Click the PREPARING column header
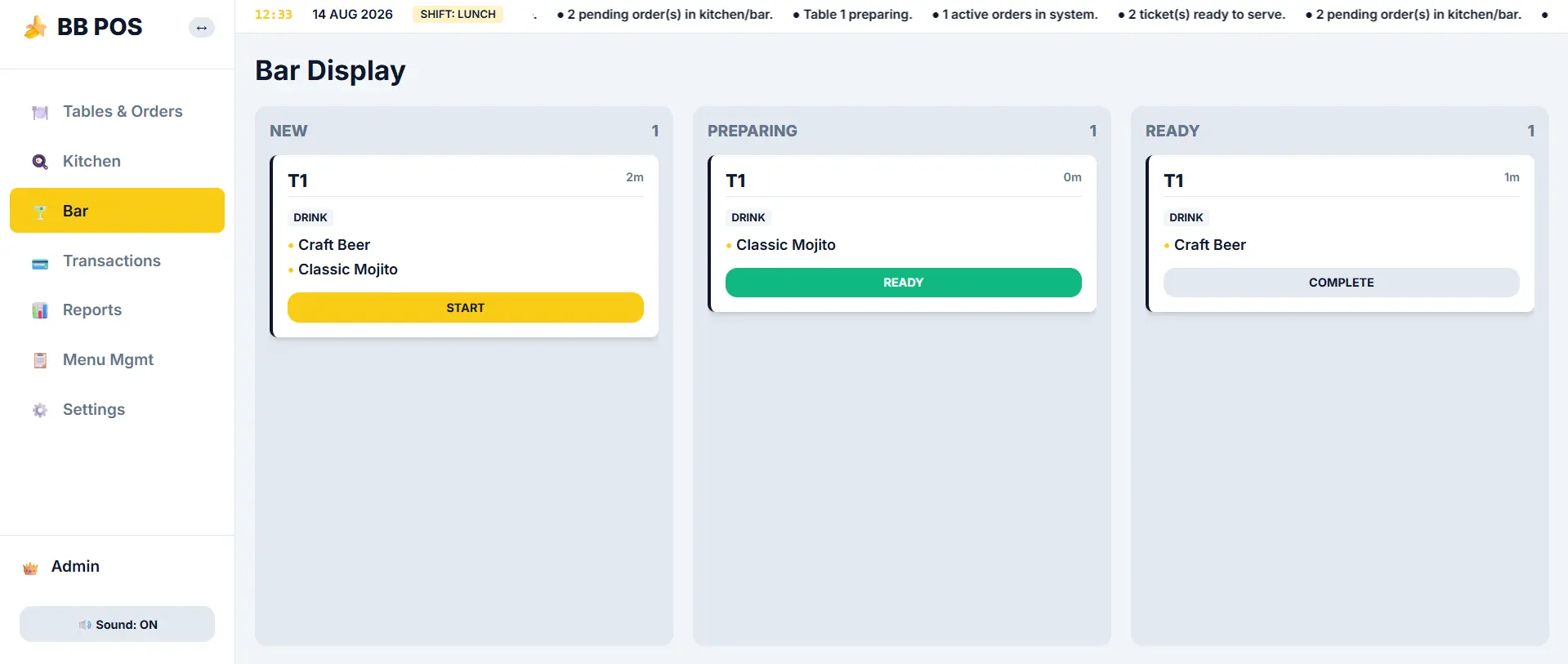This screenshot has height=664, width=1568. point(753,131)
